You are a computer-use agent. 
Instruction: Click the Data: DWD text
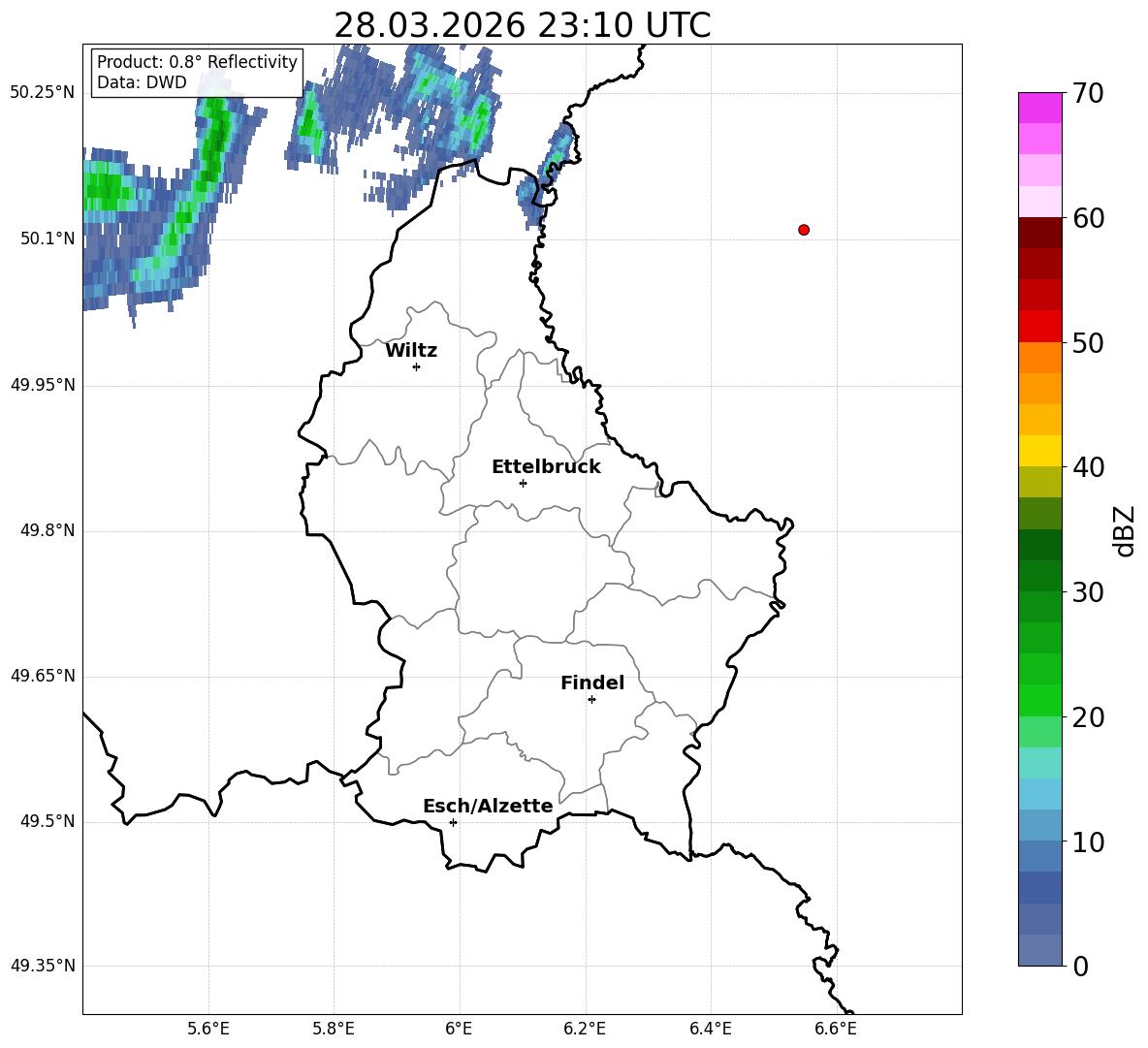142,82
